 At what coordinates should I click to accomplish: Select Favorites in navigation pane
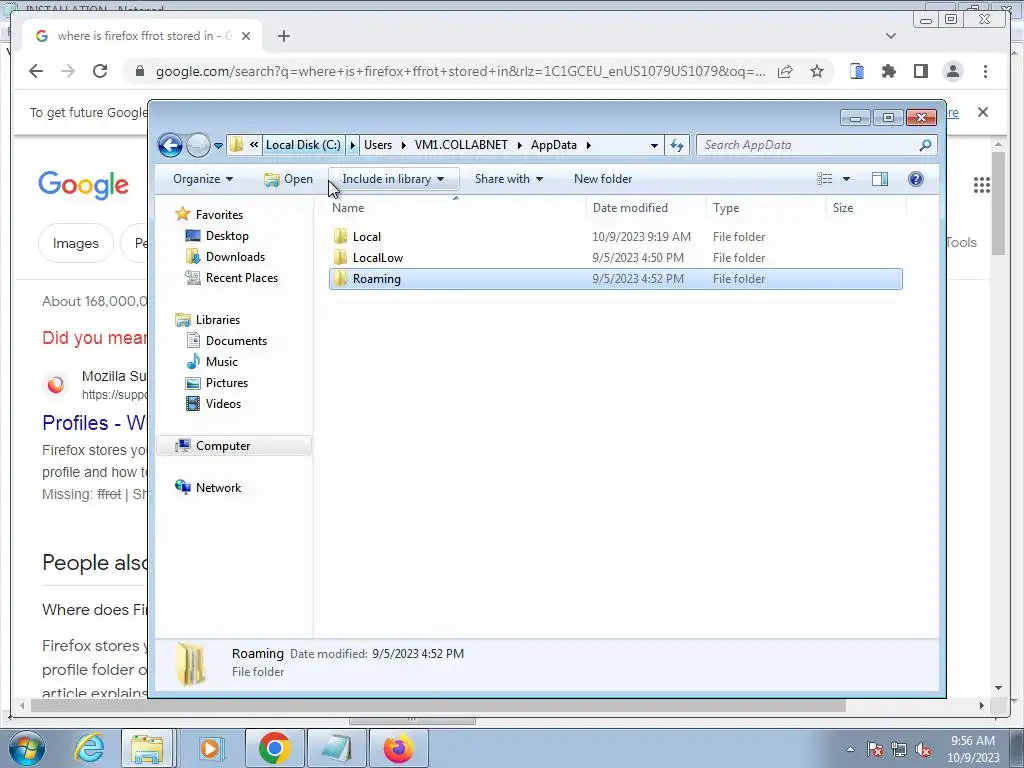click(x=219, y=215)
